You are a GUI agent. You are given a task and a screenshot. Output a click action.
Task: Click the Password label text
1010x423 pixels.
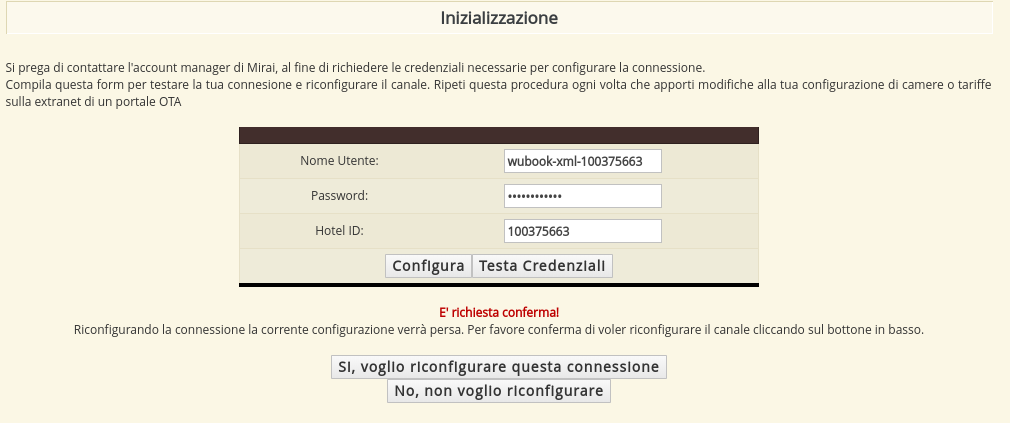pyautogui.click(x=339, y=196)
